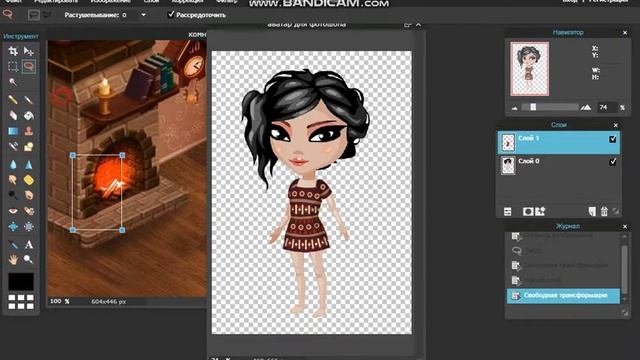The image size is (640, 360).
Task: Click the Слой 1 layer thumbnail
Action: point(508,142)
